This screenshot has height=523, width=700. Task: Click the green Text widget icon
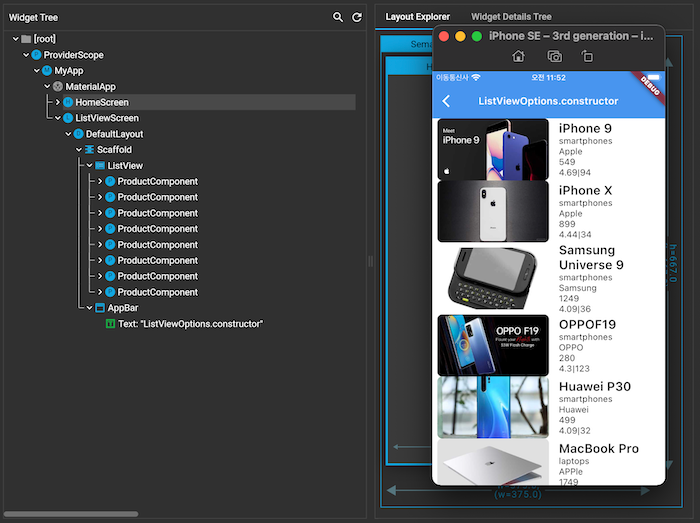click(x=110, y=324)
